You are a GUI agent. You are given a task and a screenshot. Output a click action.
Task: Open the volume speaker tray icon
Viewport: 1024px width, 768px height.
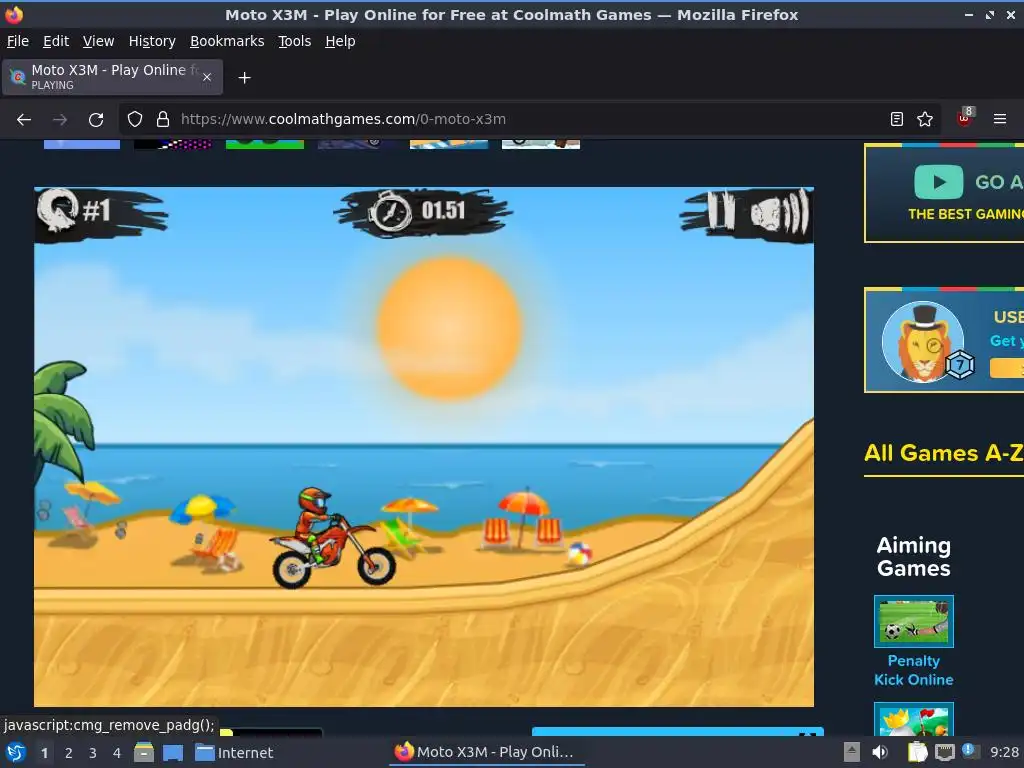click(880, 752)
